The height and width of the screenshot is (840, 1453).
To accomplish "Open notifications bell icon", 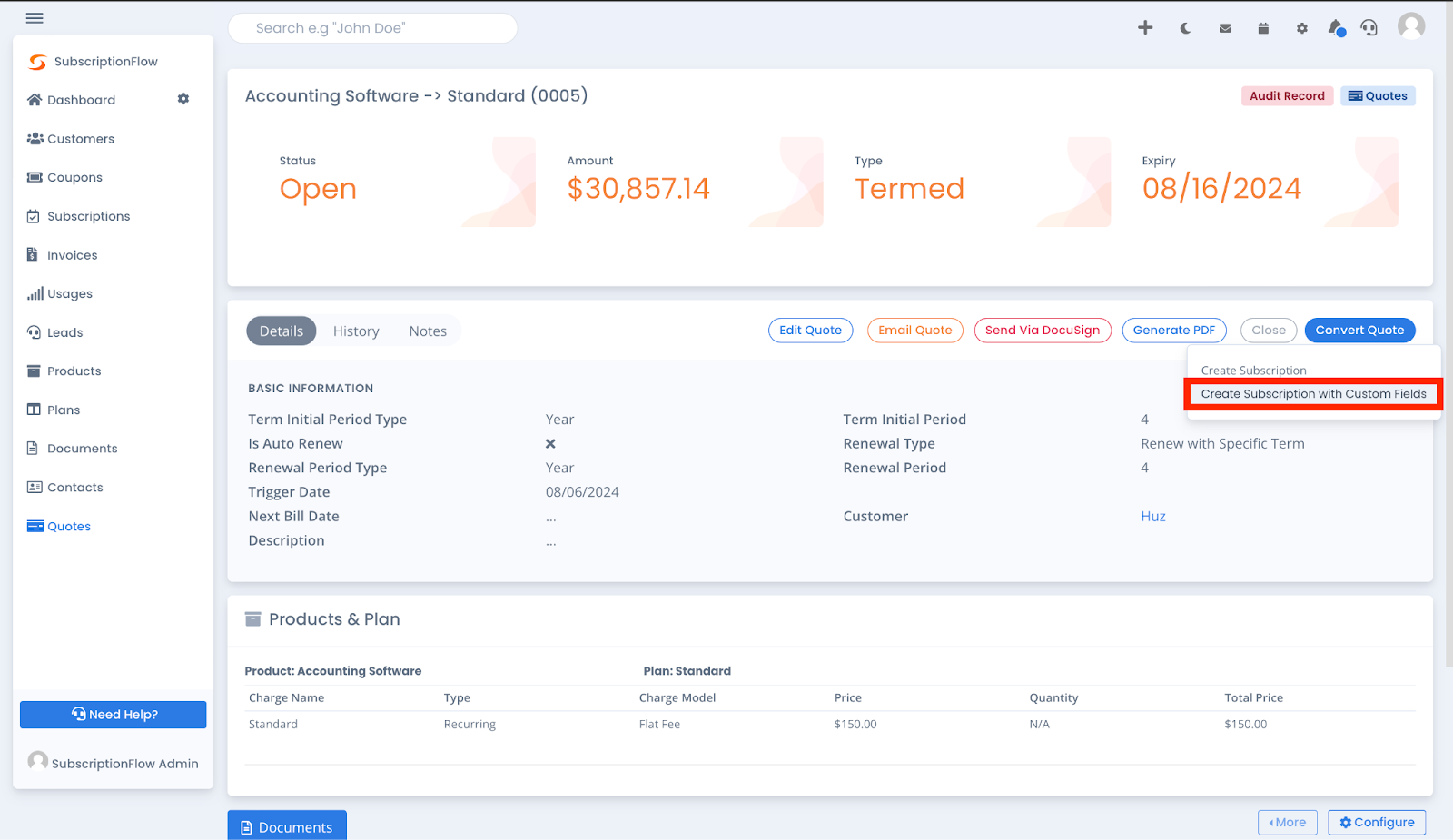I will pos(1336,28).
